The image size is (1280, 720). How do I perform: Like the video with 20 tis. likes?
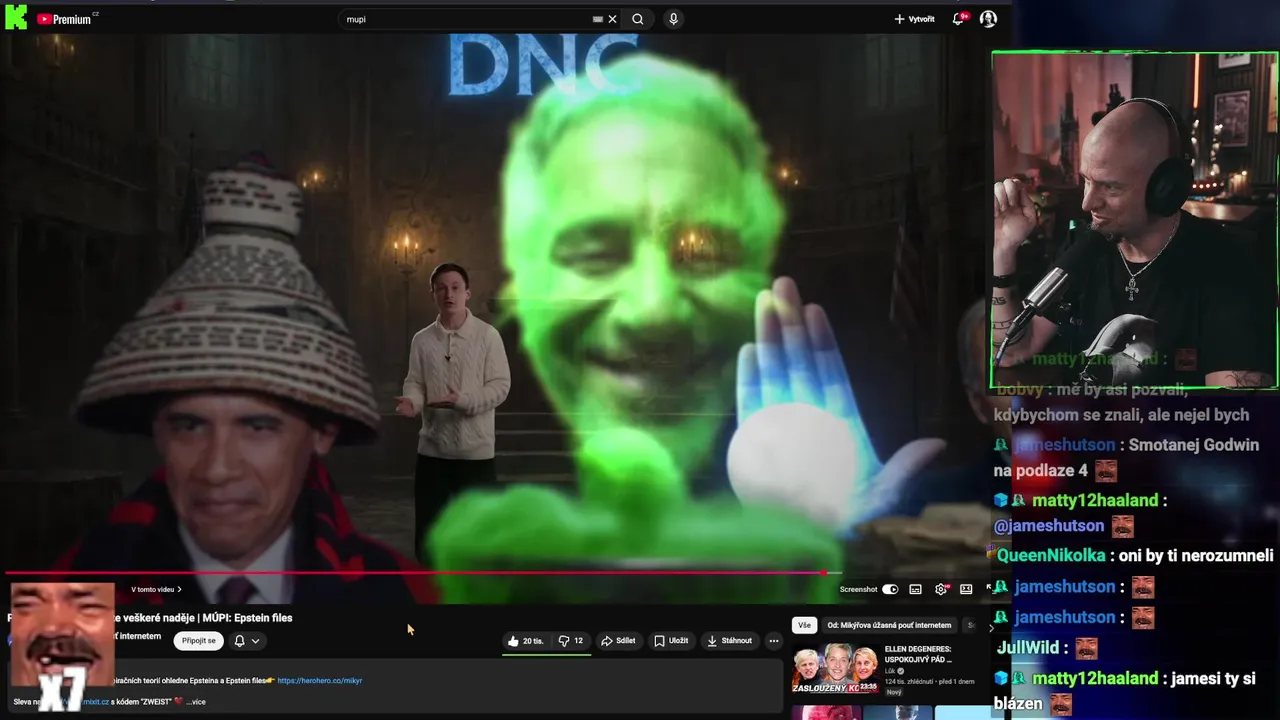[525, 641]
